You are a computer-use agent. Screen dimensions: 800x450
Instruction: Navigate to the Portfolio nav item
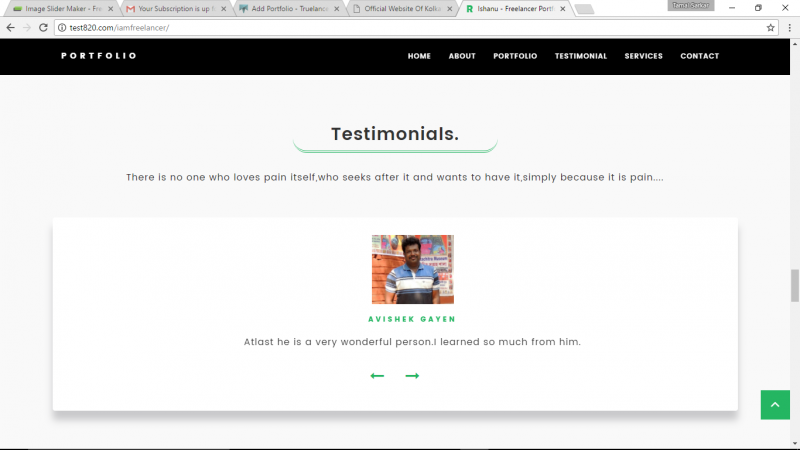[x=515, y=56]
